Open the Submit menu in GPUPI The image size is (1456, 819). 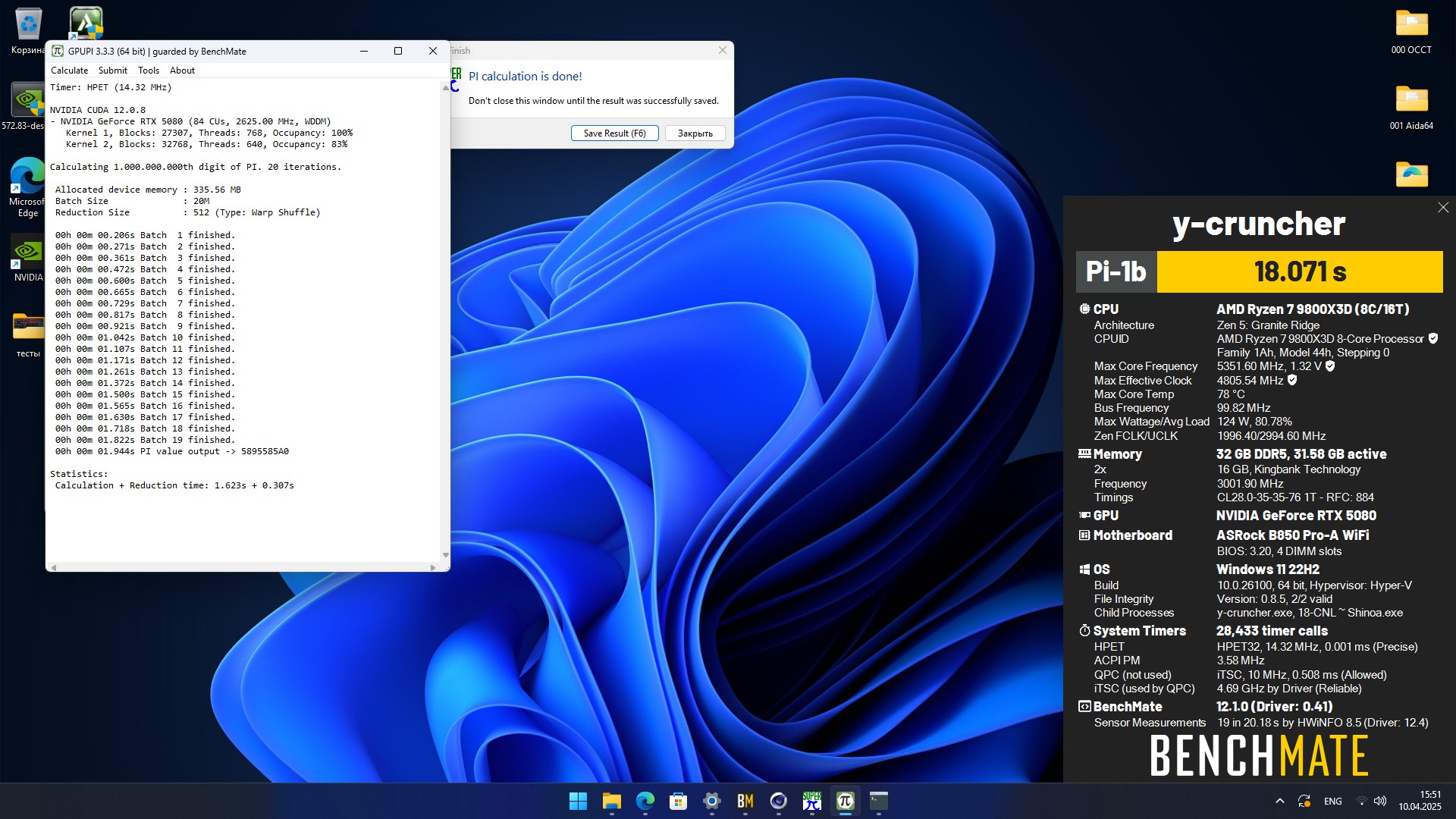point(113,71)
